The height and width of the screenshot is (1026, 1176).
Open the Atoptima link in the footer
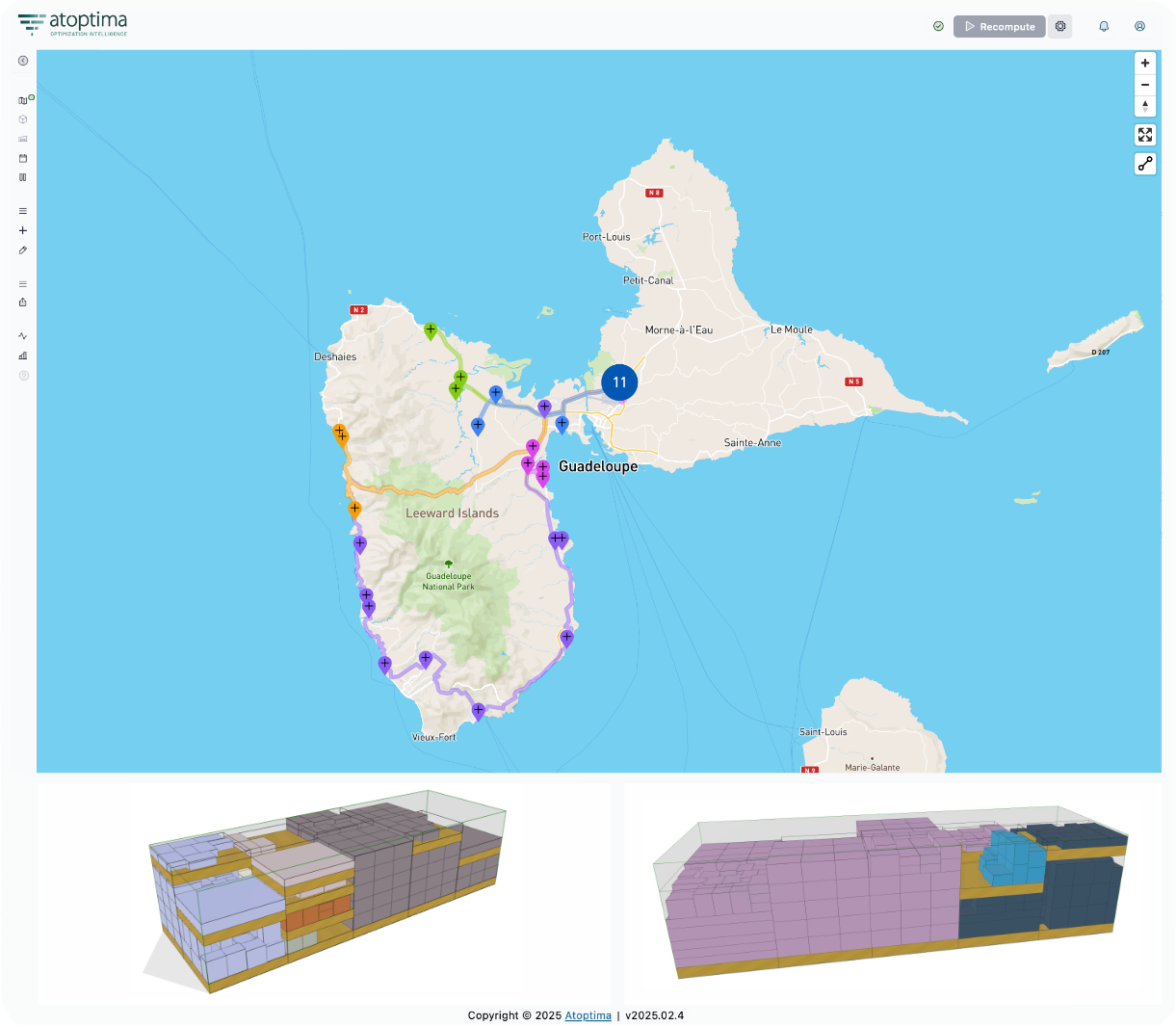[588, 1015]
